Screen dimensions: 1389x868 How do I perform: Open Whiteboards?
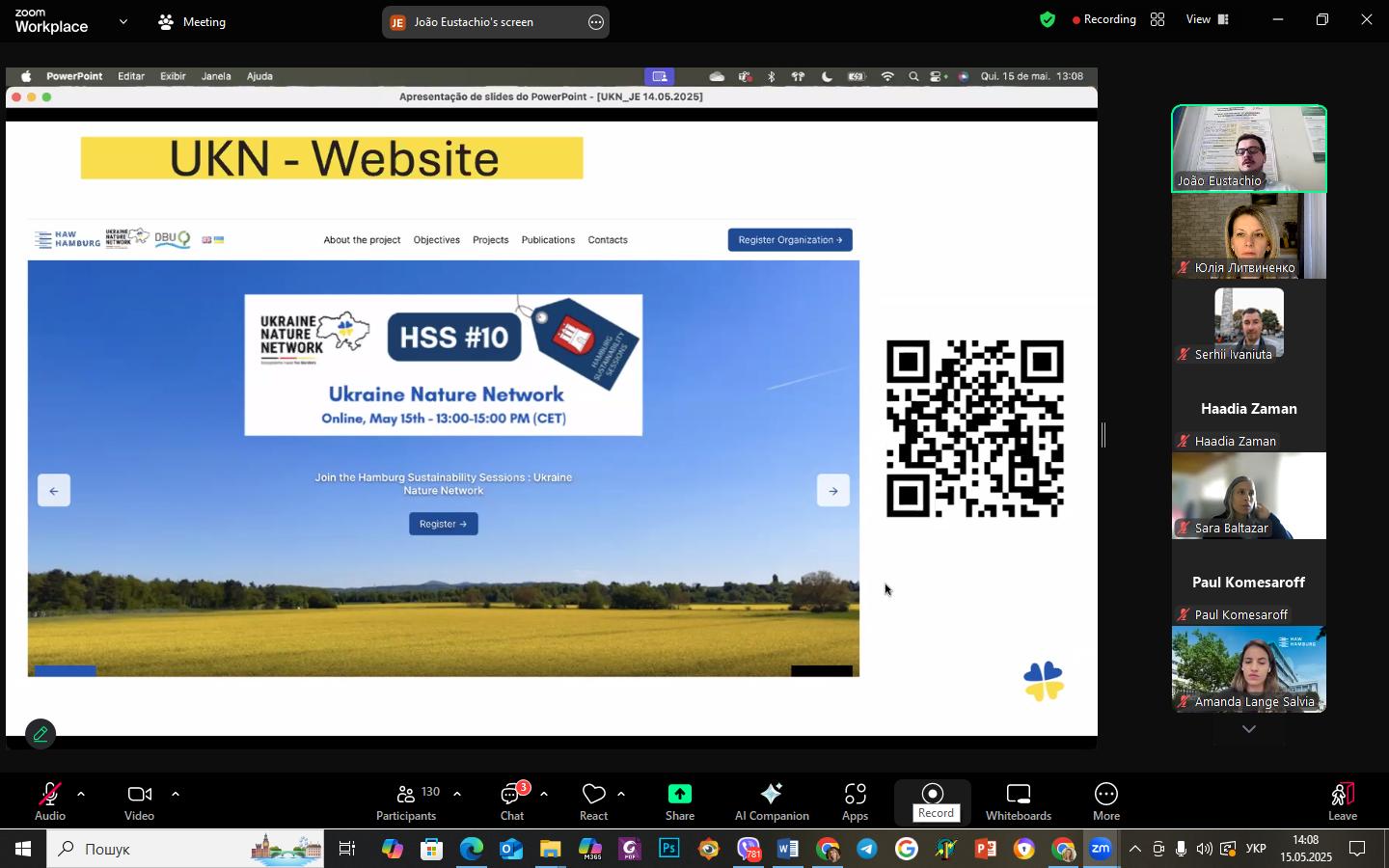point(1019,801)
